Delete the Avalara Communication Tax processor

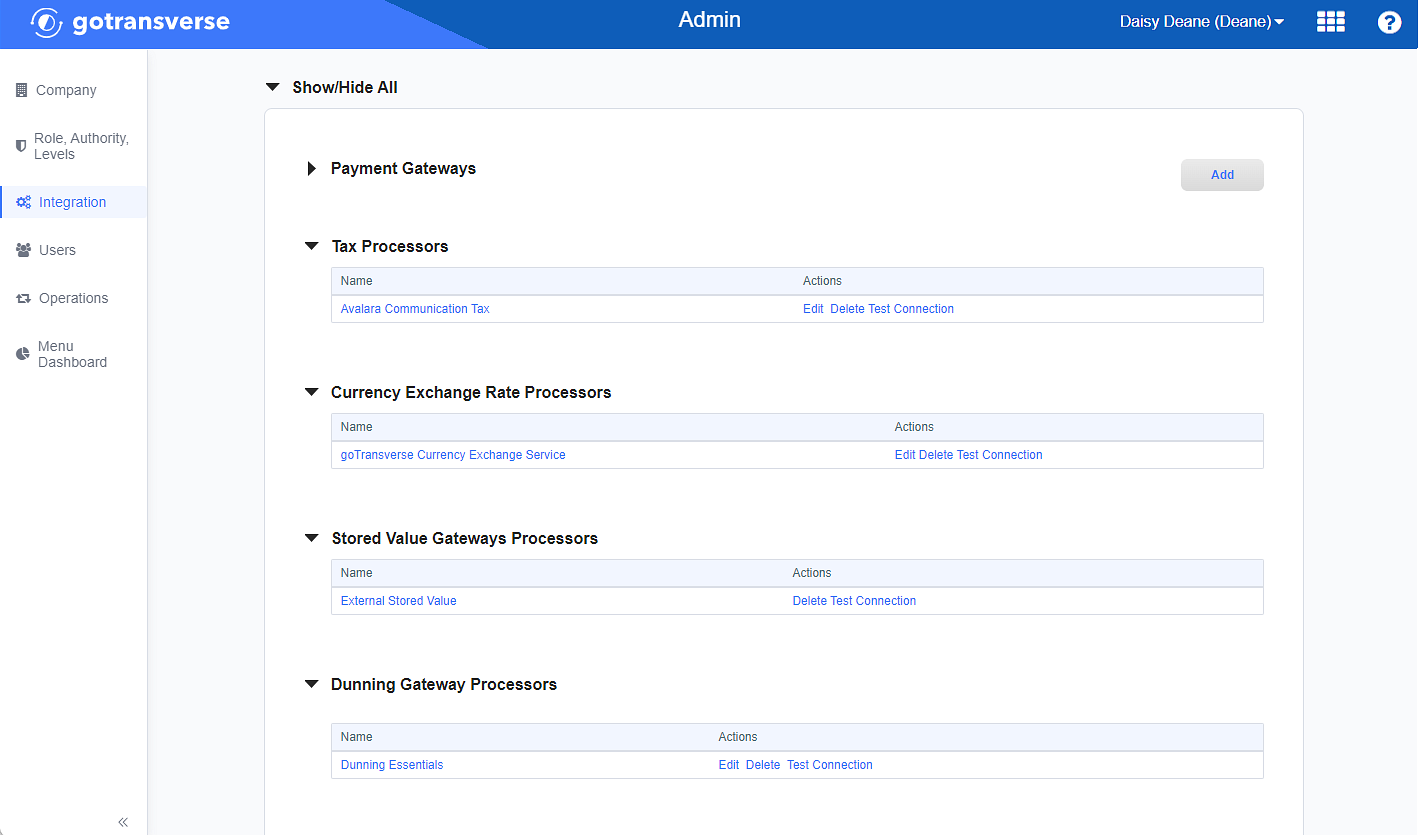tap(847, 309)
